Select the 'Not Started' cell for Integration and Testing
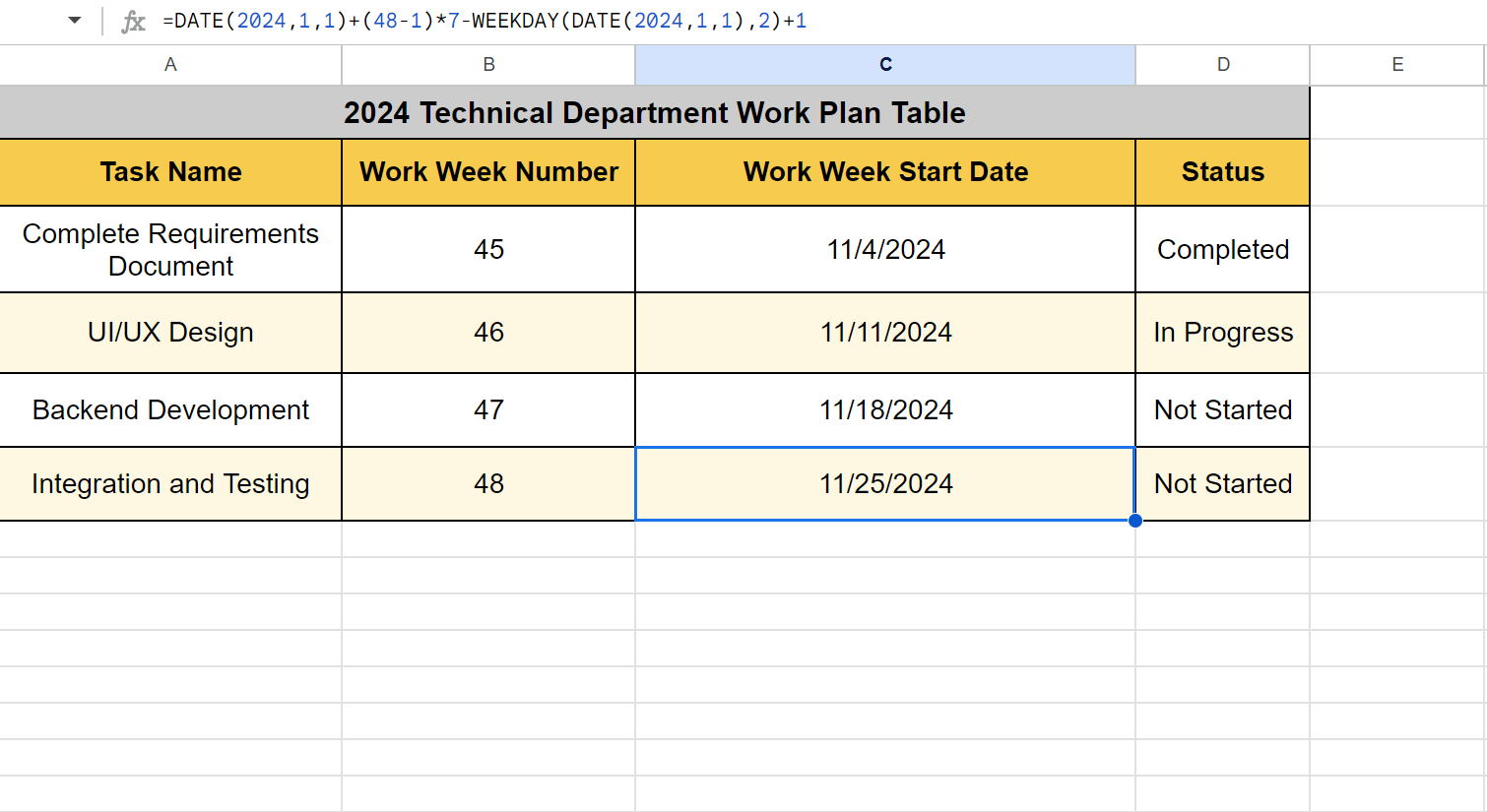The height and width of the screenshot is (812, 1487). (1223, 484)
